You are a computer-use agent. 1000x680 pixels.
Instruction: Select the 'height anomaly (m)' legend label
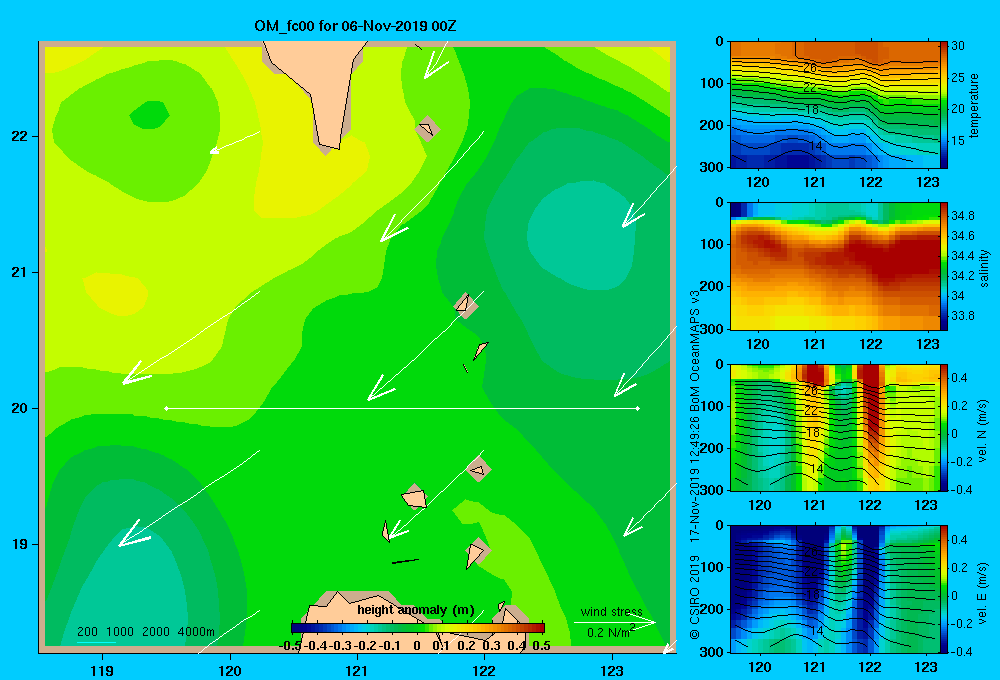416,610
